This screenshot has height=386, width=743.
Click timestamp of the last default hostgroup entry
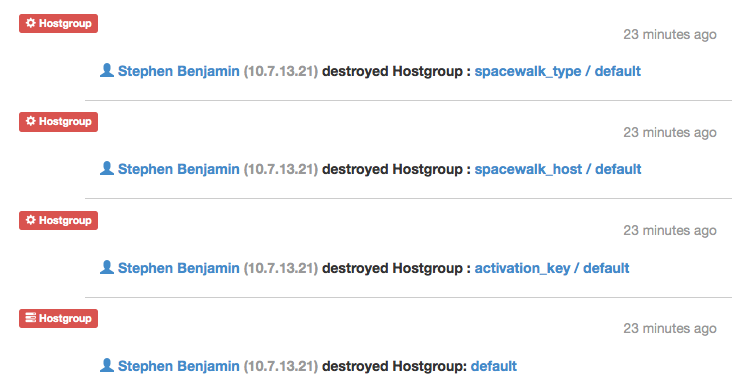click(x=670, y=329)
